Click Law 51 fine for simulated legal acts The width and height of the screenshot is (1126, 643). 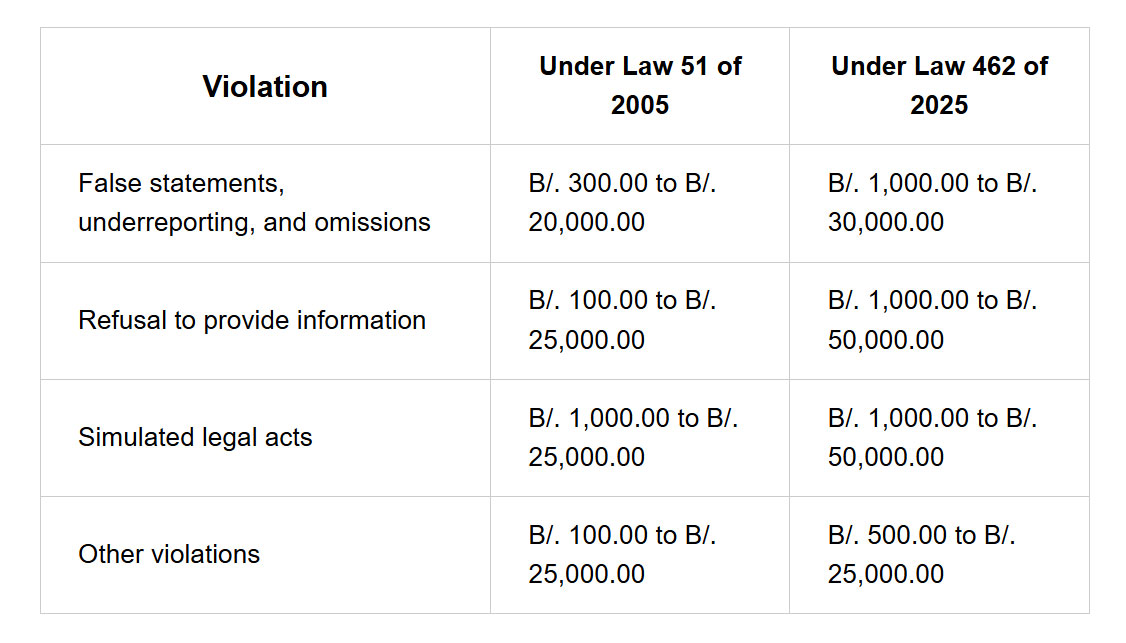(x=640, y=438)
